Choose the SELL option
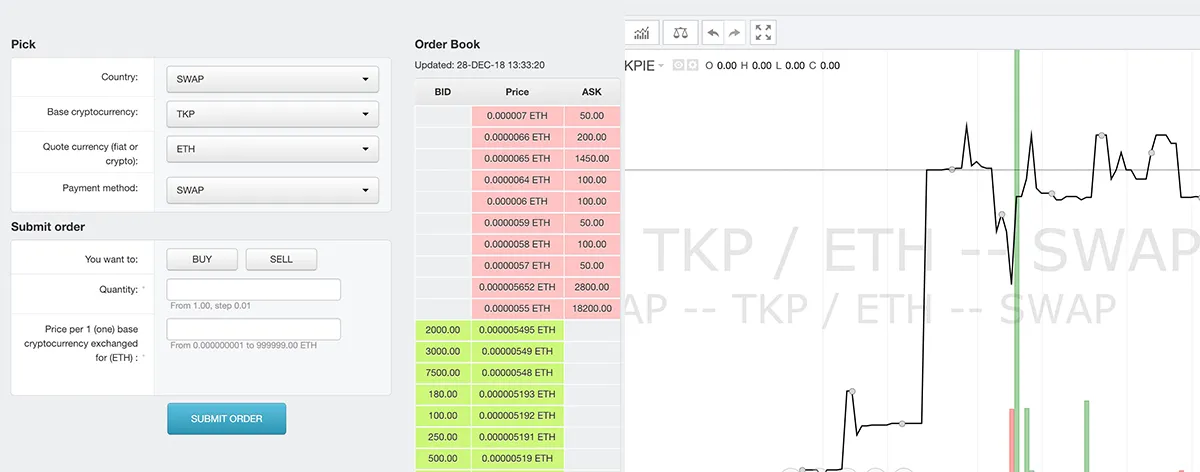Screen dimensions: 1200x472 click(x=281, y=259)
